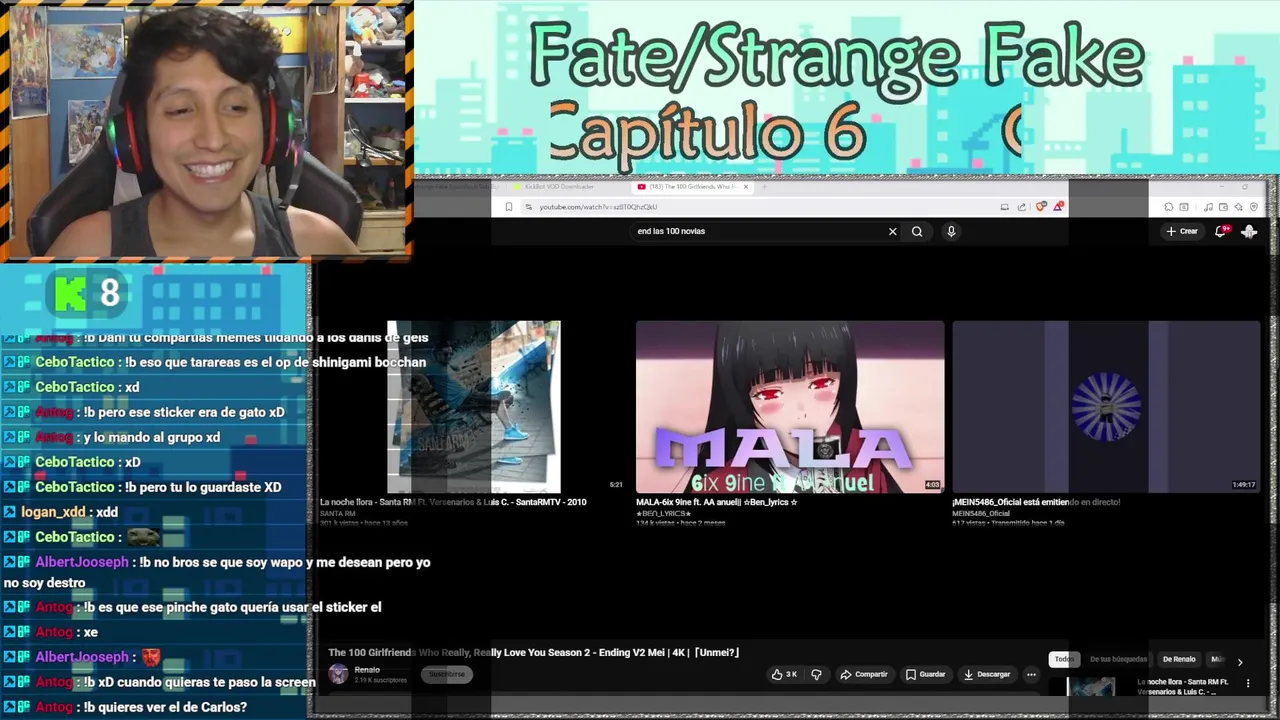Click the title MALA-6ix 9ine ft. AA anuel
This screenshot has width=1280, height=720.
click(x=716, y=502)
